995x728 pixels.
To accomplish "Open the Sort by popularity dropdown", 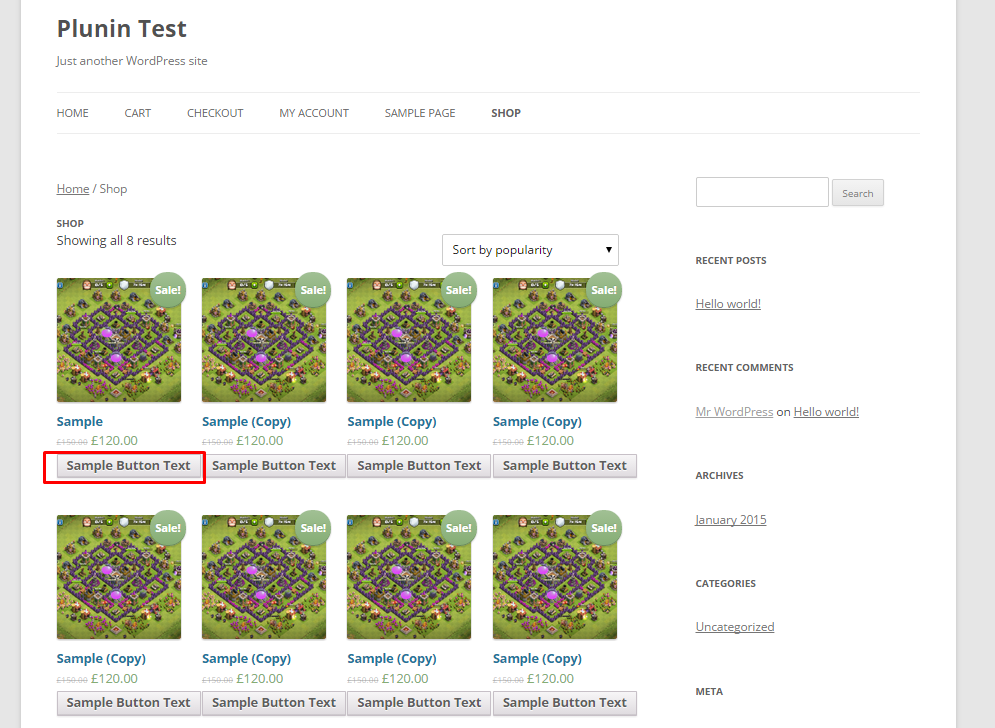I will coord(530,249).
